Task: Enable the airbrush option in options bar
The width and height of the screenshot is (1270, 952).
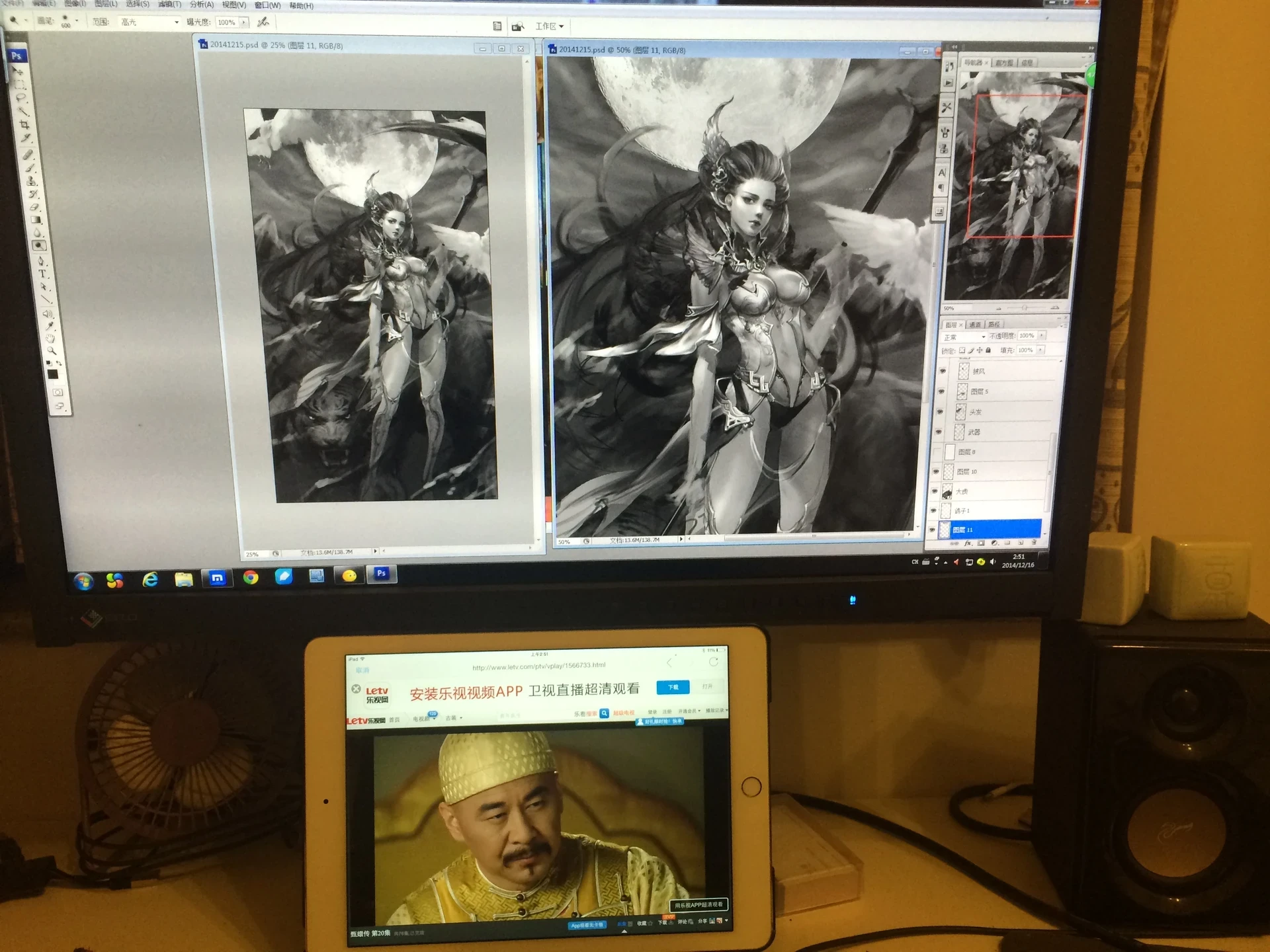Action: (263, 22)
